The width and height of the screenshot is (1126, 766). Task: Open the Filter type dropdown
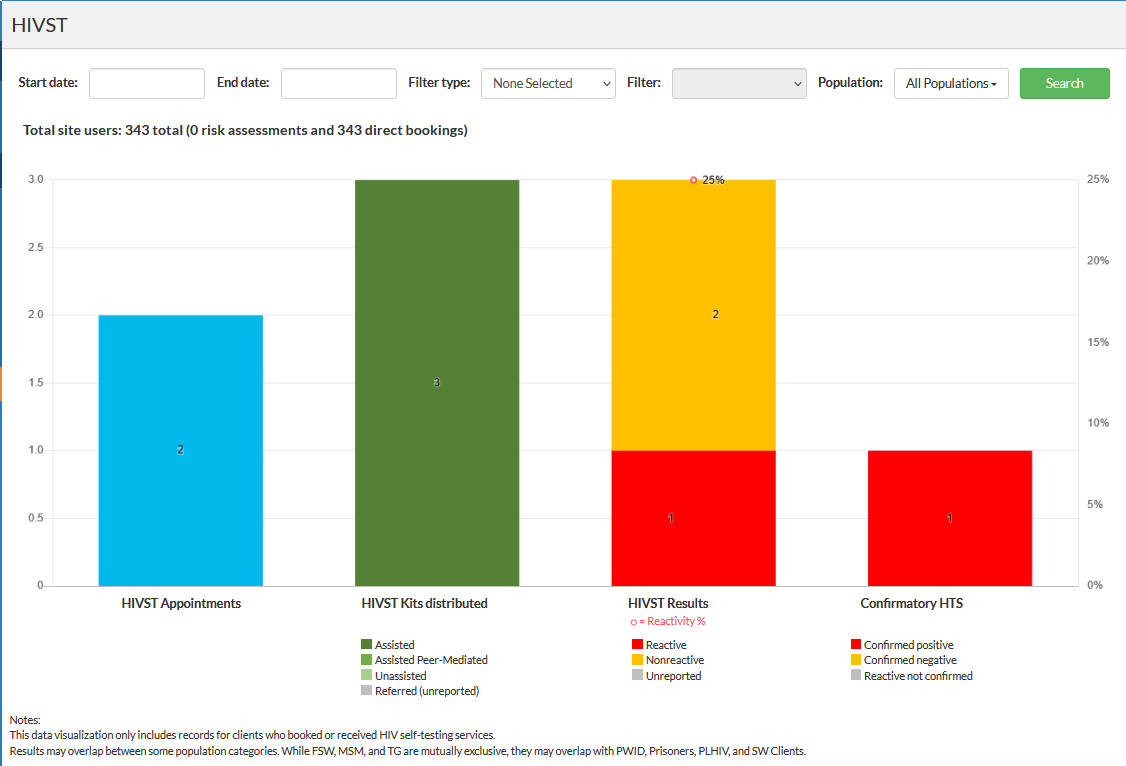click(x=548, y=84)
